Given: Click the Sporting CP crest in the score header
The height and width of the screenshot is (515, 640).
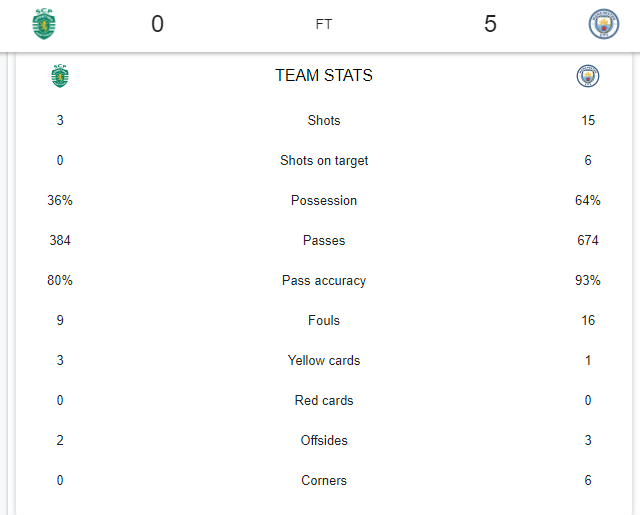Looking at the screenshot, I should point(44,24).
